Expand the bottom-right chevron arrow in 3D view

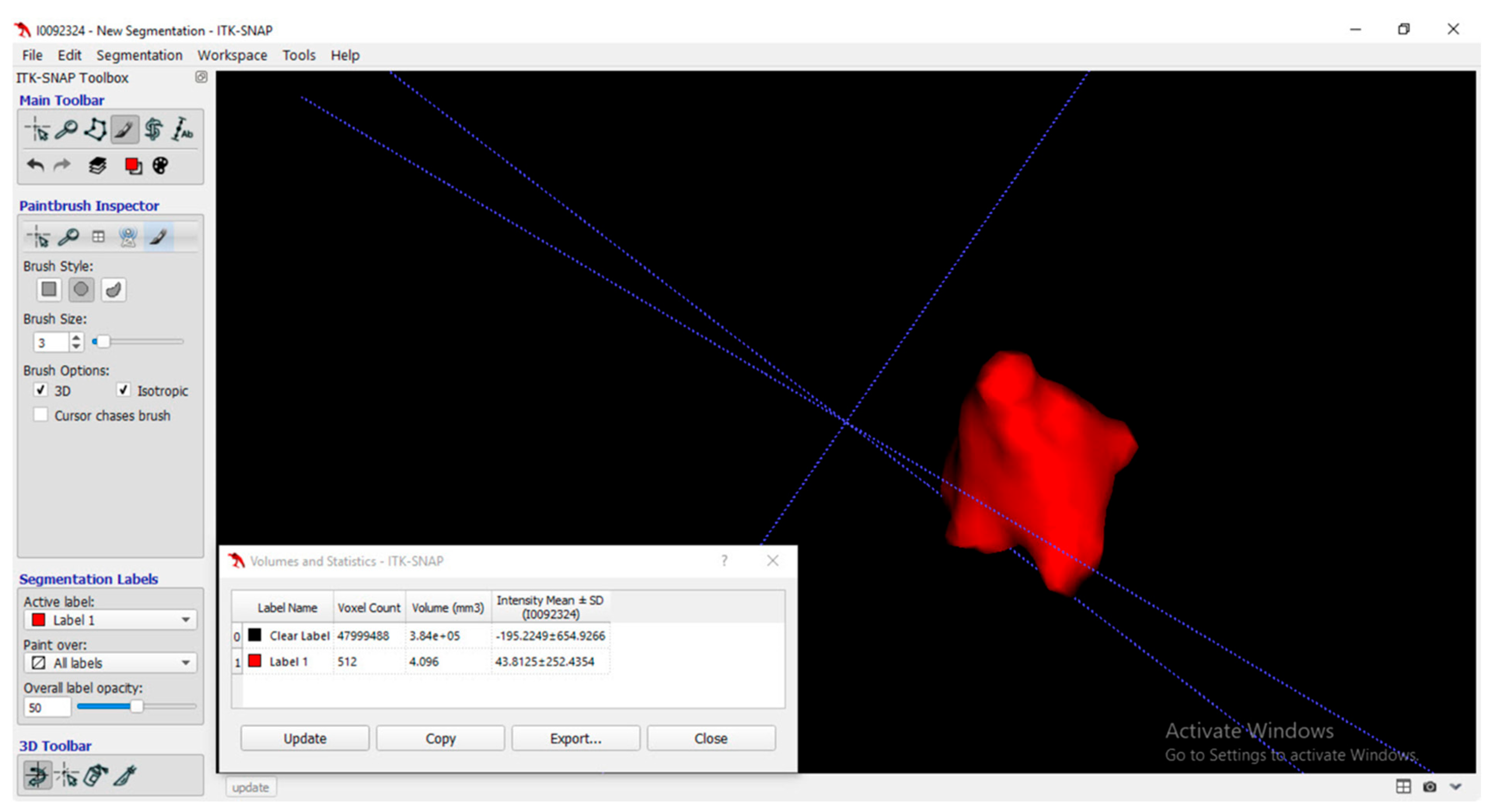pyautogui.click(x=1456, y=787)
